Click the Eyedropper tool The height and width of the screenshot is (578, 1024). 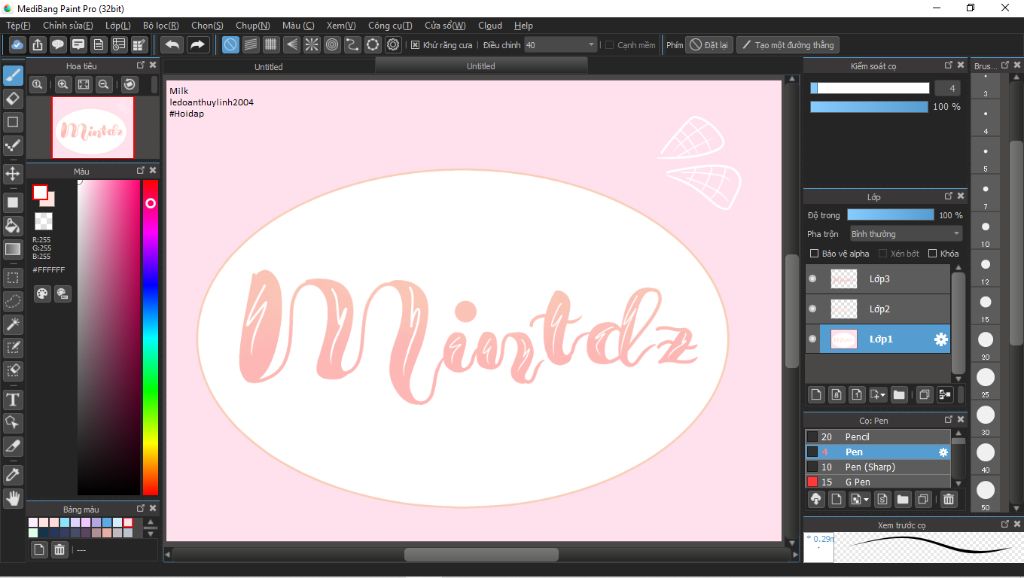point(13,473)
